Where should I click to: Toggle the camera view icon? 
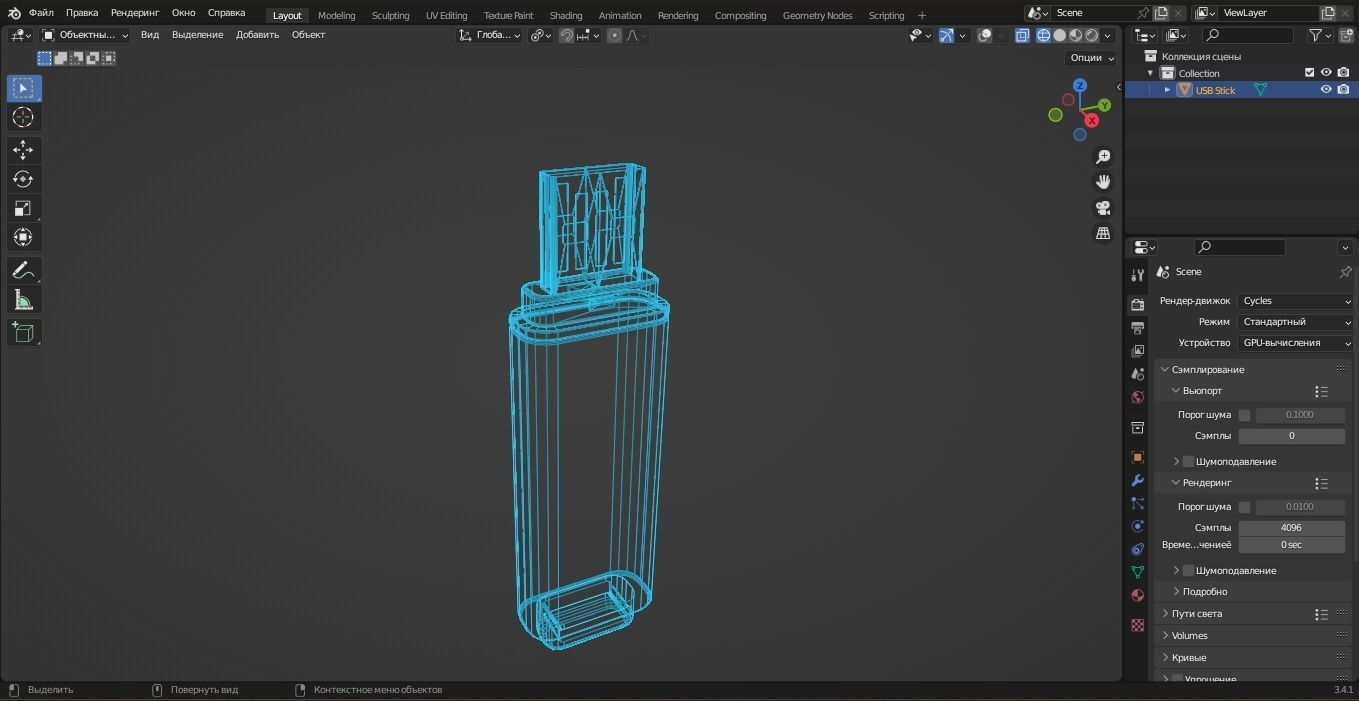click(1103, 208)
